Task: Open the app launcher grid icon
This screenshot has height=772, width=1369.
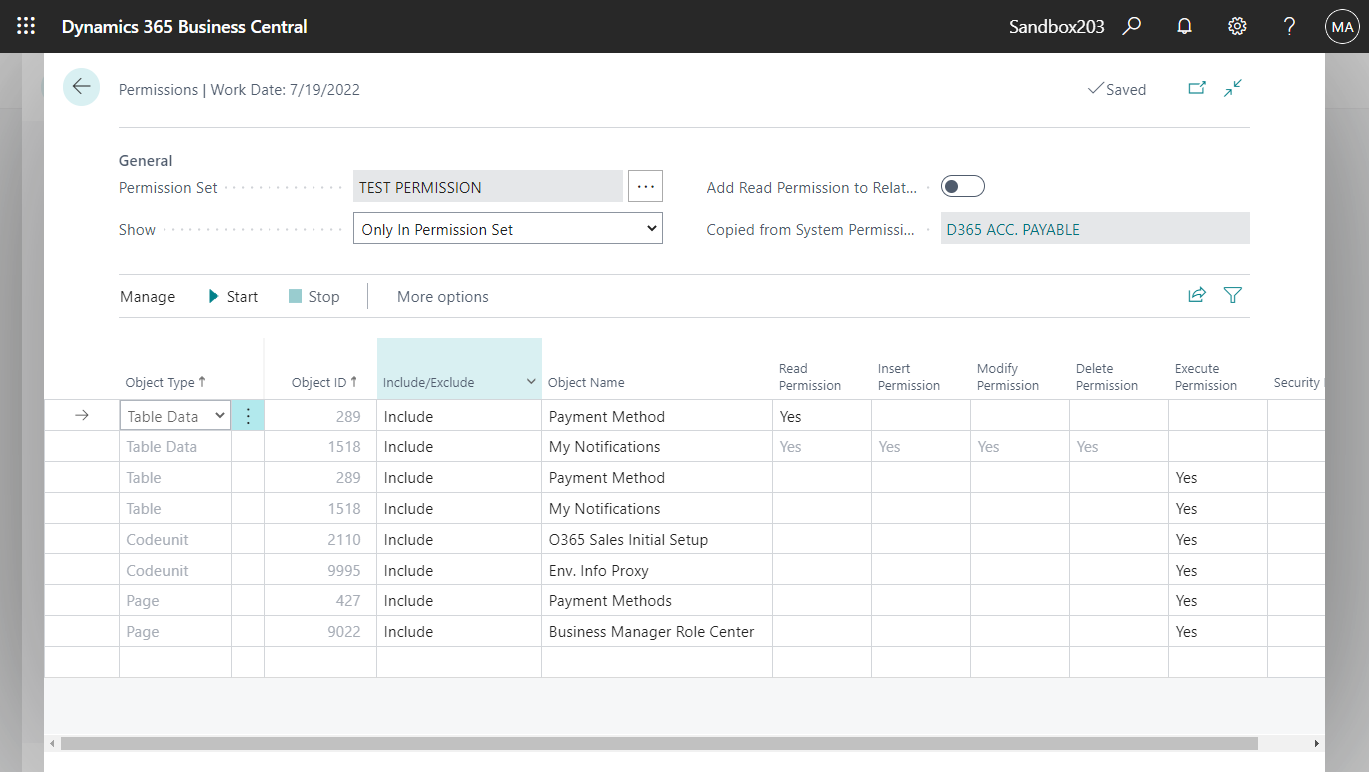Action: click(25, 26)
